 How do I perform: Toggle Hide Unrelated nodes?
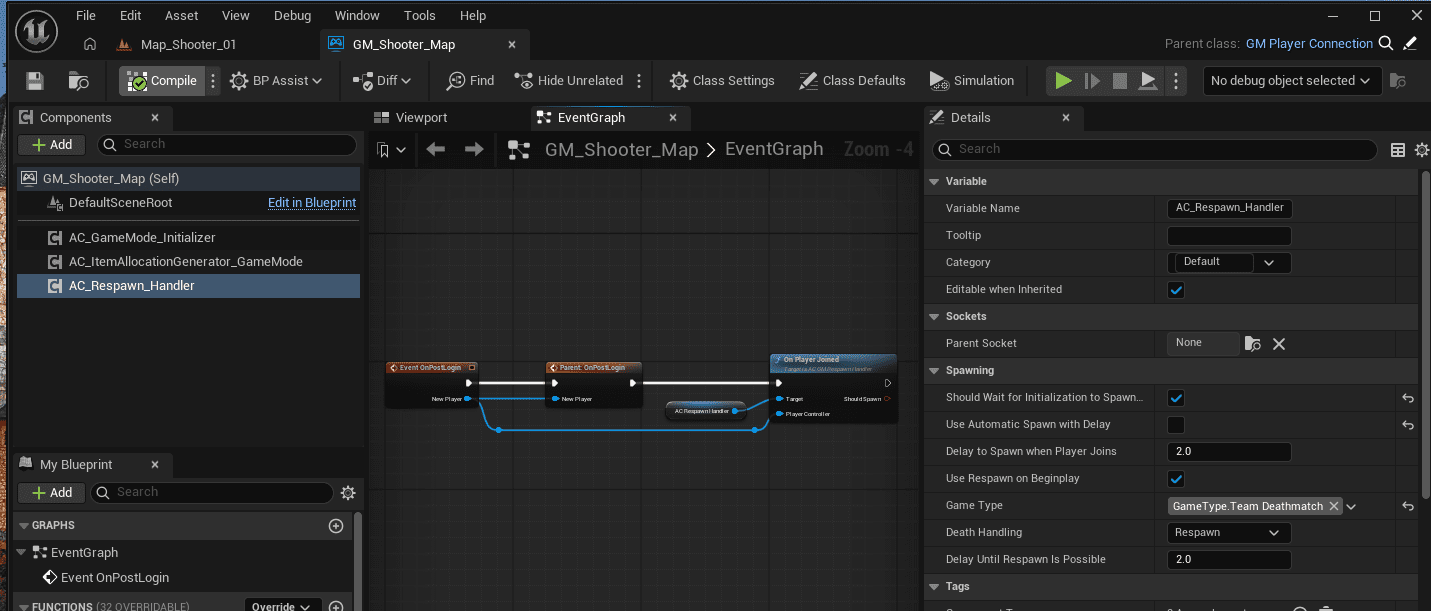pos(569,81)
